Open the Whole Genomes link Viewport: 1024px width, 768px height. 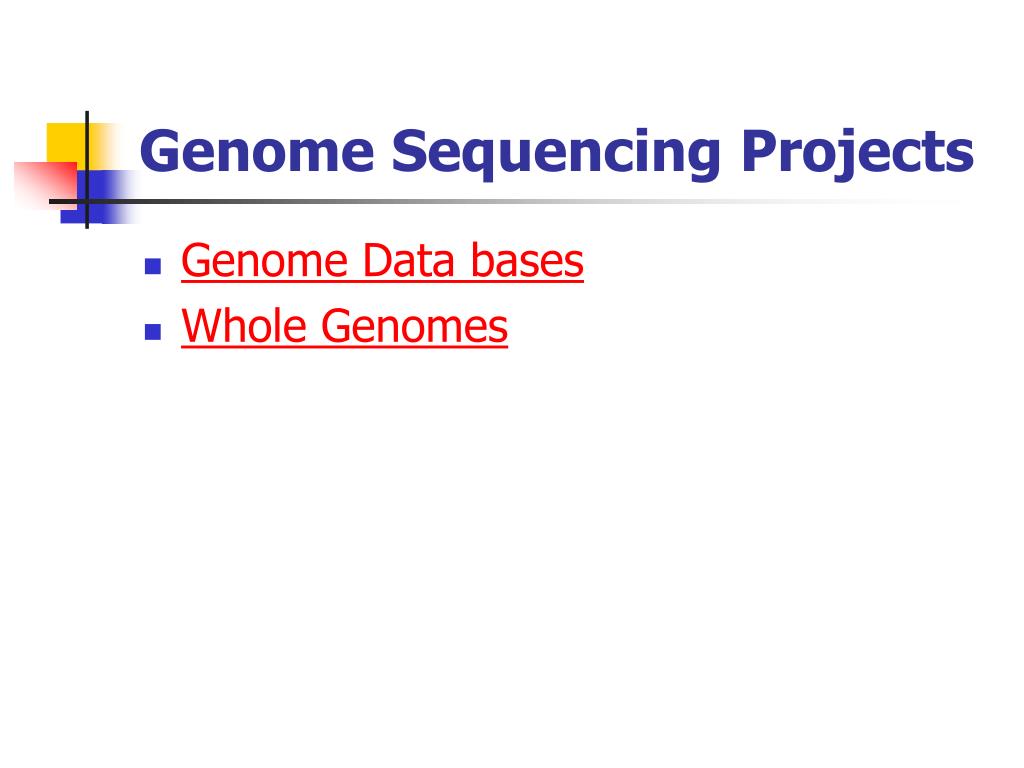(344, 327)
